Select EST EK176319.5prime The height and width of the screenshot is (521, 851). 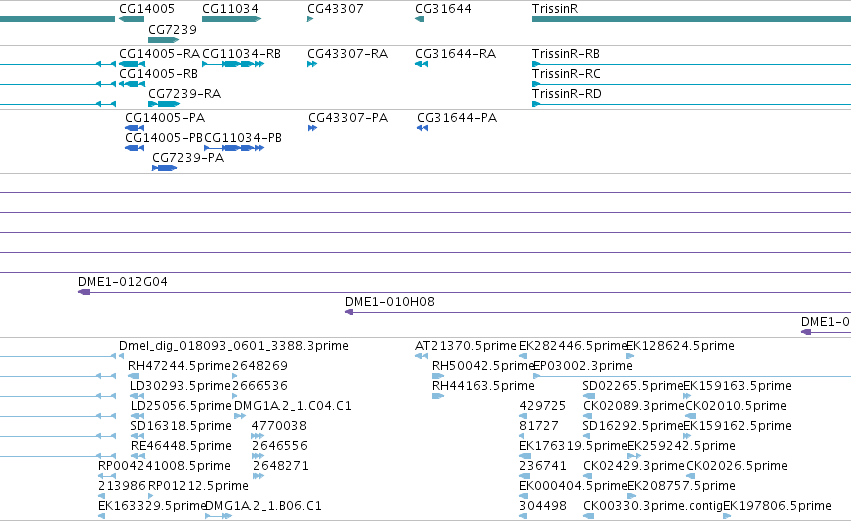573,446
